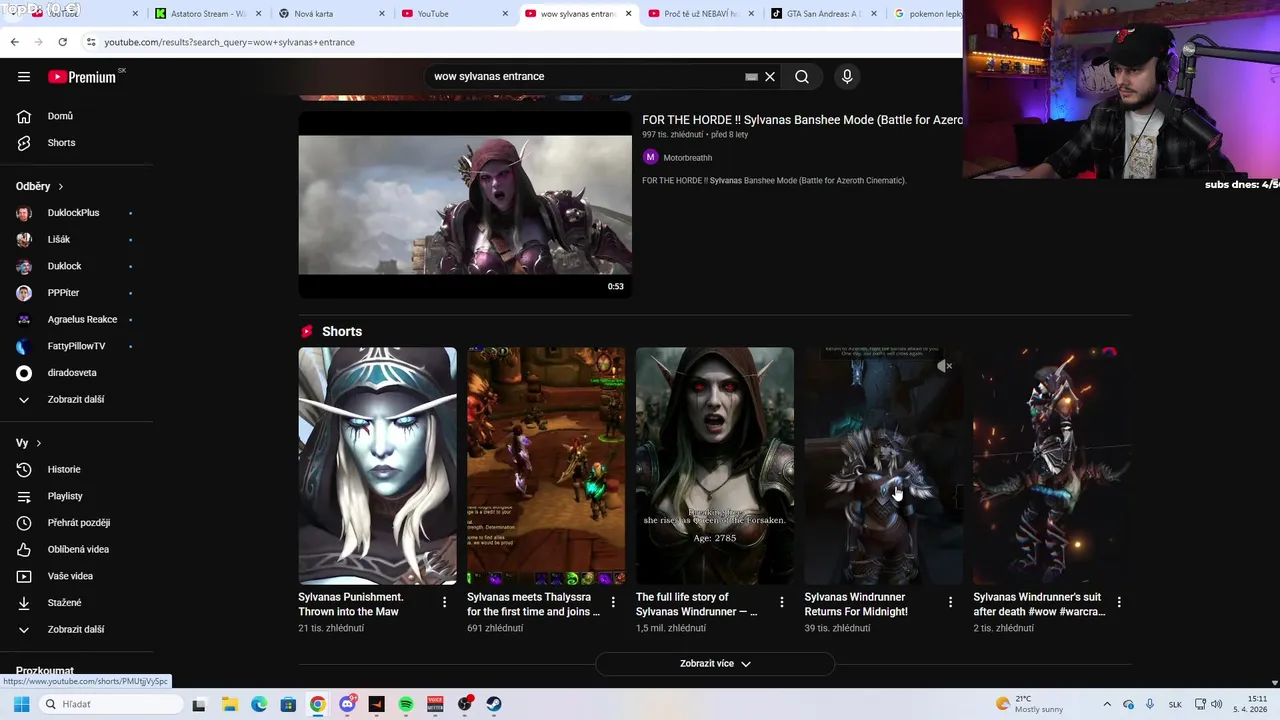Viewport: 1280px width, 720px height.
Task: Start voice search with microphone icon
Action: [847, 77]
